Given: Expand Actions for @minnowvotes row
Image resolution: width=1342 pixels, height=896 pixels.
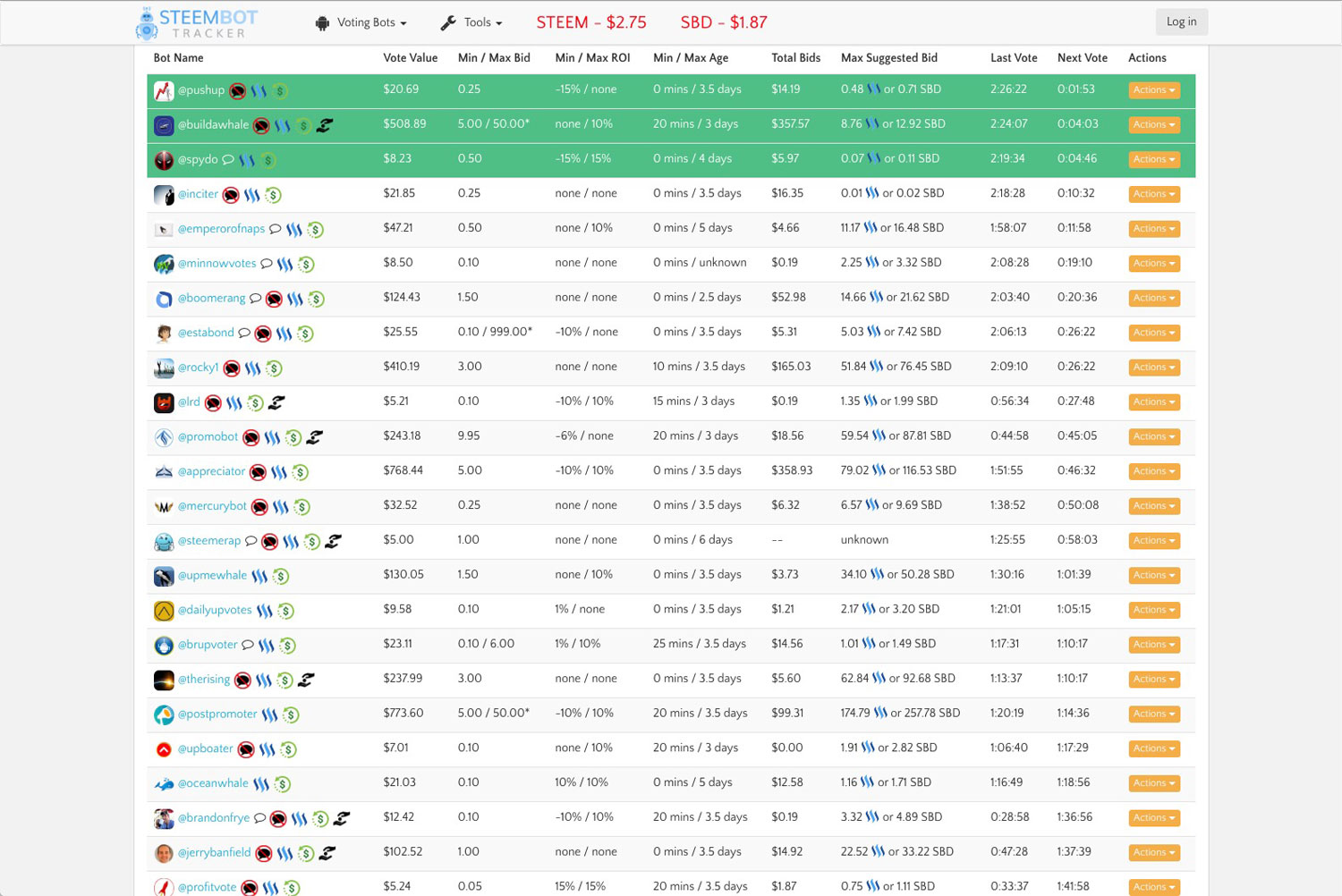Looking at the screenshot, I should tap(1154, 264).
